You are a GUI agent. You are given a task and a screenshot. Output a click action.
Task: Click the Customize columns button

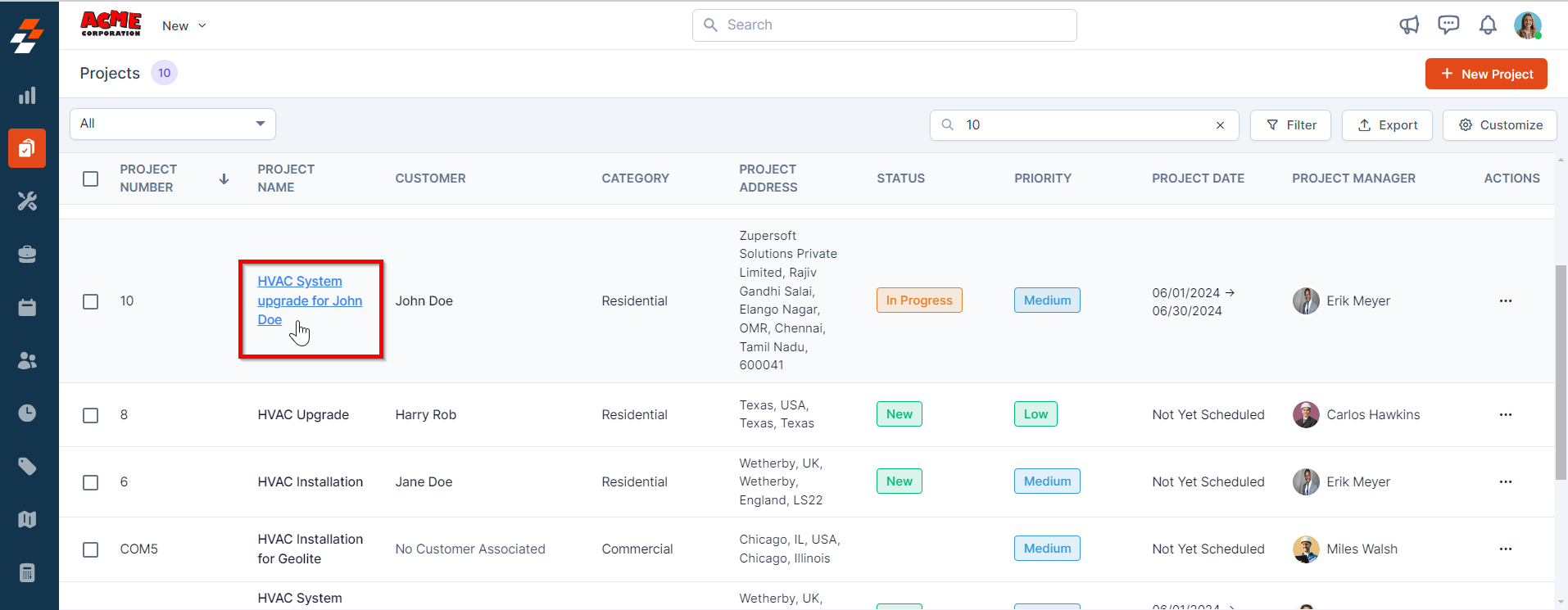pos(1499,125)
